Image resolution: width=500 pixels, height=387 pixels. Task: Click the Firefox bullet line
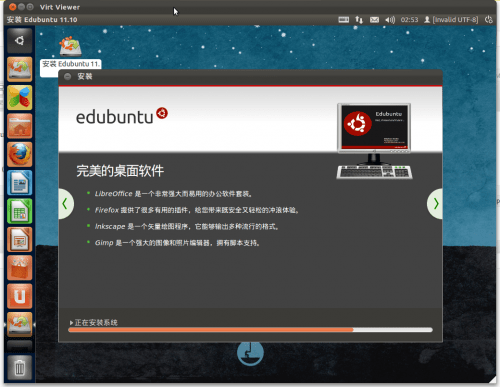(x=197, y=210)
